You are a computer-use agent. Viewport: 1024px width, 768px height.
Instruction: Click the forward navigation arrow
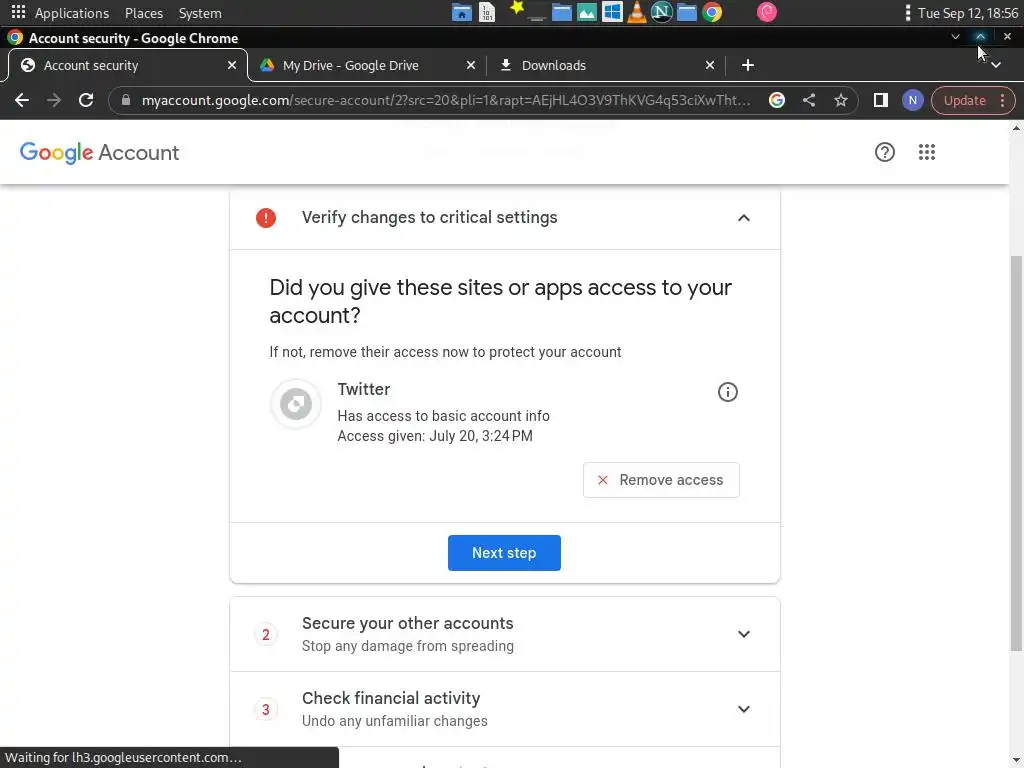coord(54,100)
